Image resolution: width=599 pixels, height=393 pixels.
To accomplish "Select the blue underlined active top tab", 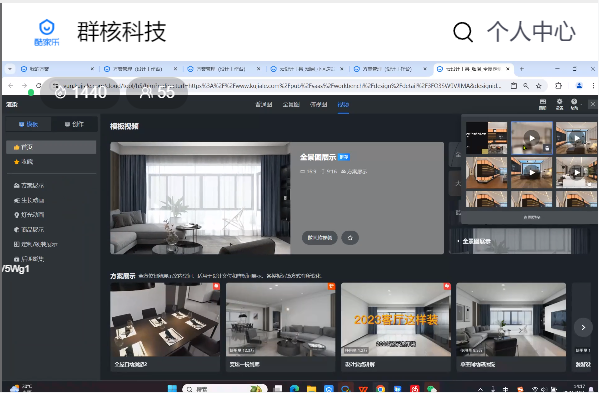I will coord(343,105).
